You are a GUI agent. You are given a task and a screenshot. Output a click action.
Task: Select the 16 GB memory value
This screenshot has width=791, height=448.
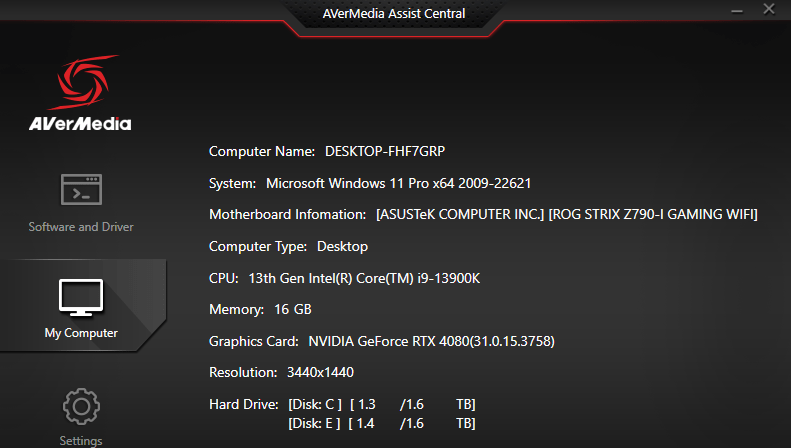[x=293, y=309]
